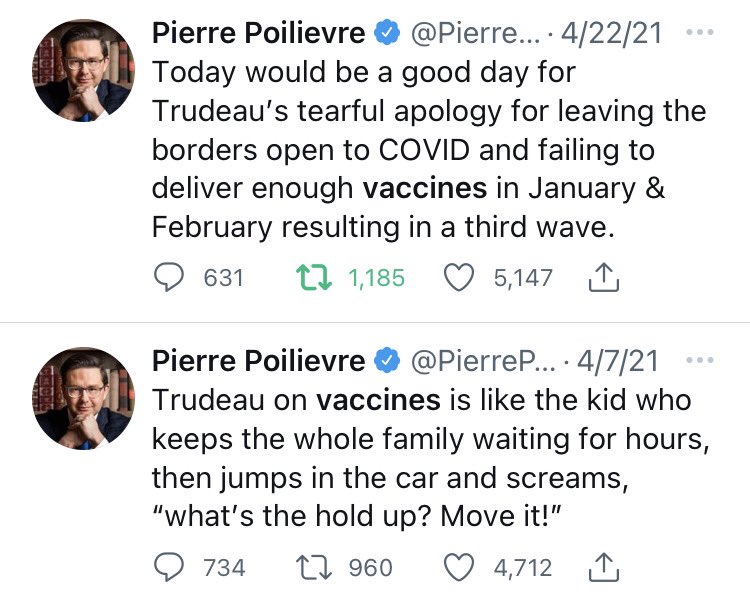
Task: Click the @Pierre... handle on first tweet
Action: tap(474, 33)
